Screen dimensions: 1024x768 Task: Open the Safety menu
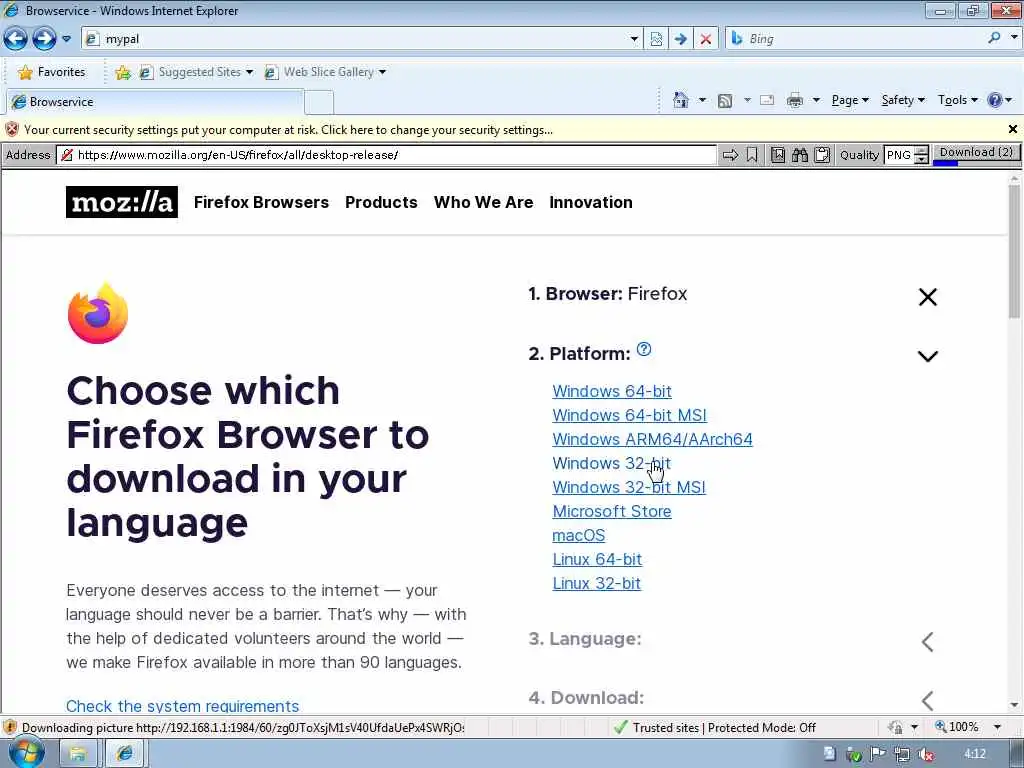[903, 100]
